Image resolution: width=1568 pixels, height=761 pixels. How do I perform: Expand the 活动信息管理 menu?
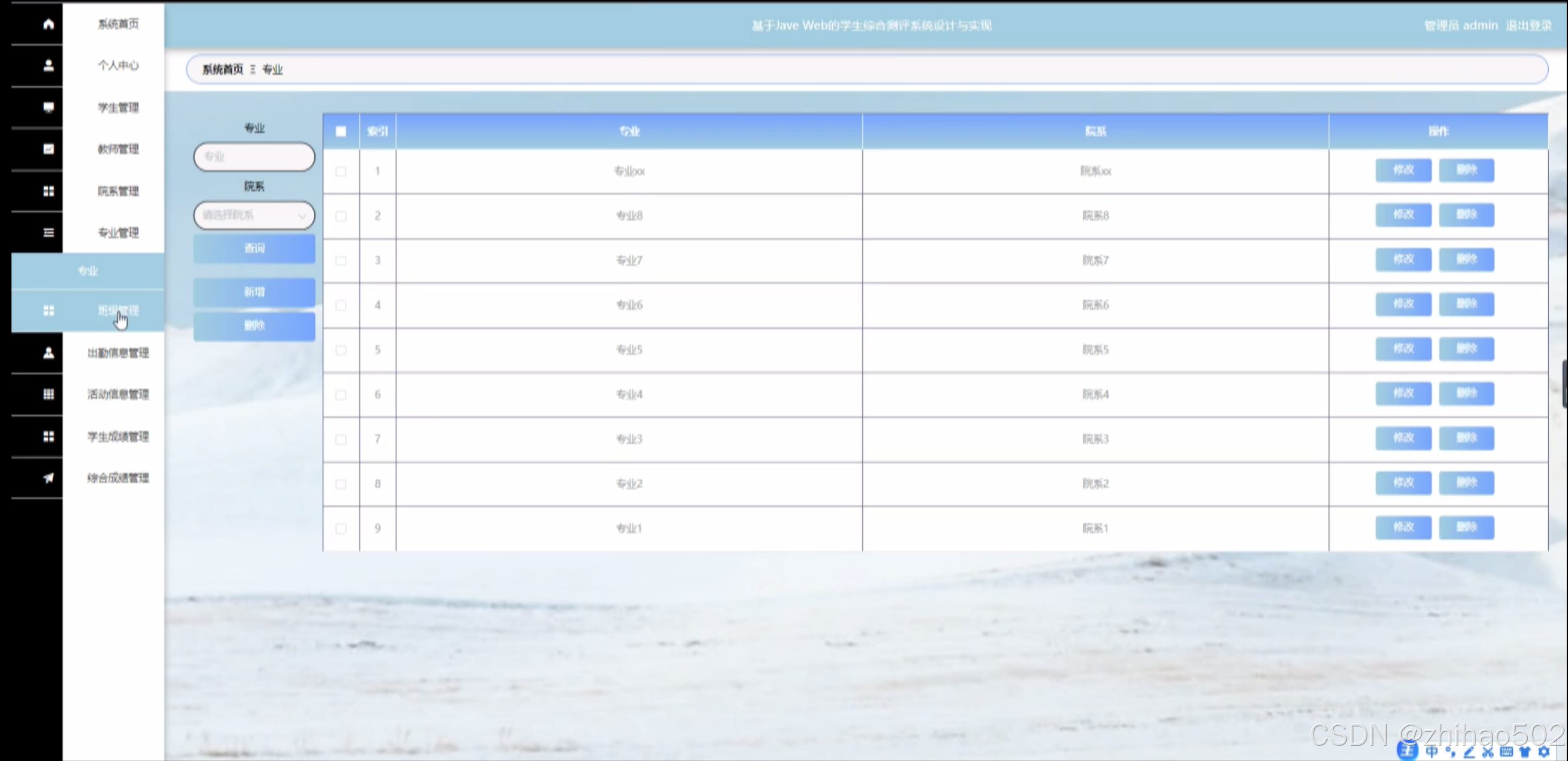(118, 395)
